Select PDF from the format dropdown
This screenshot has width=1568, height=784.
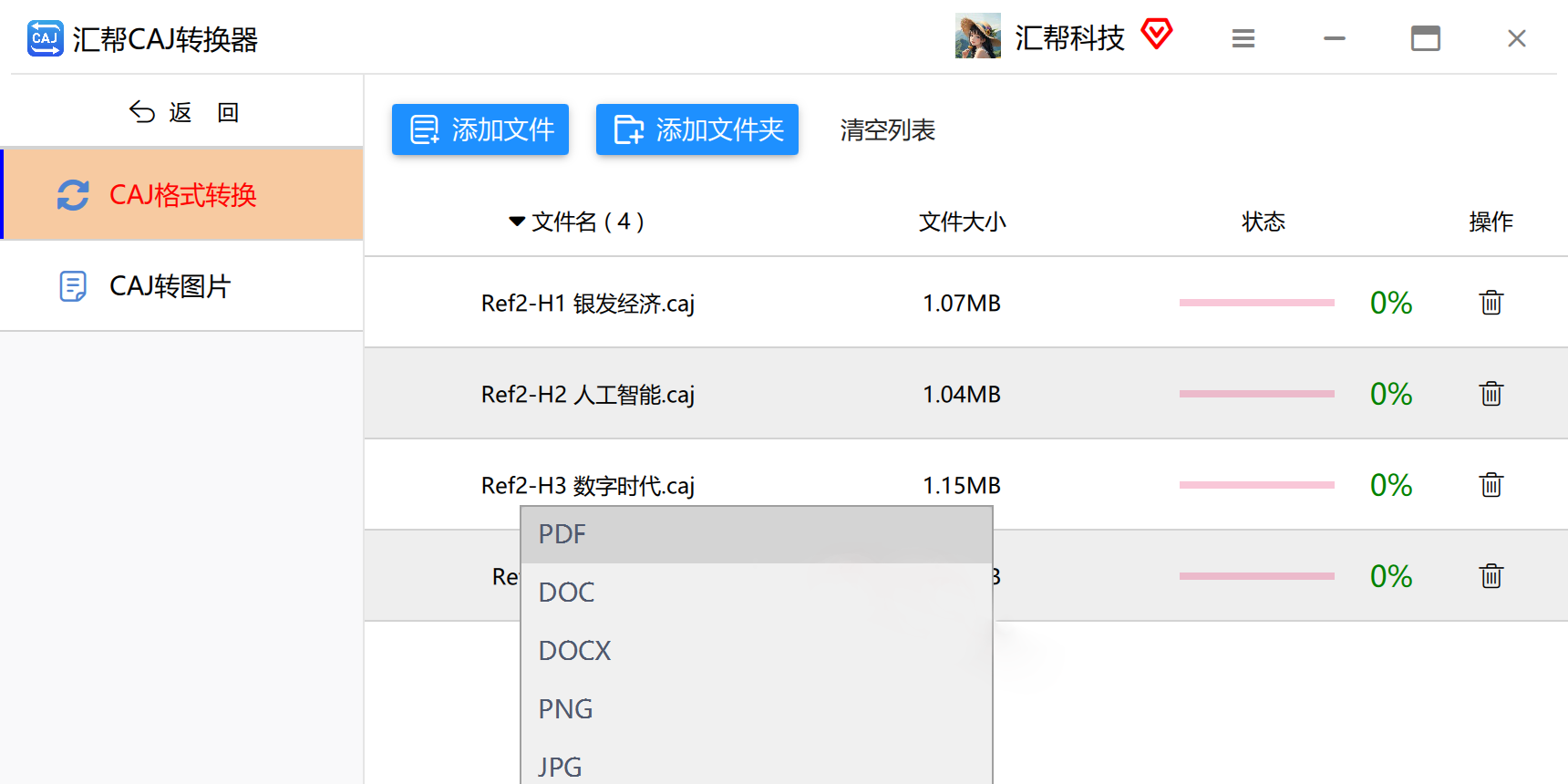point(755,535)
